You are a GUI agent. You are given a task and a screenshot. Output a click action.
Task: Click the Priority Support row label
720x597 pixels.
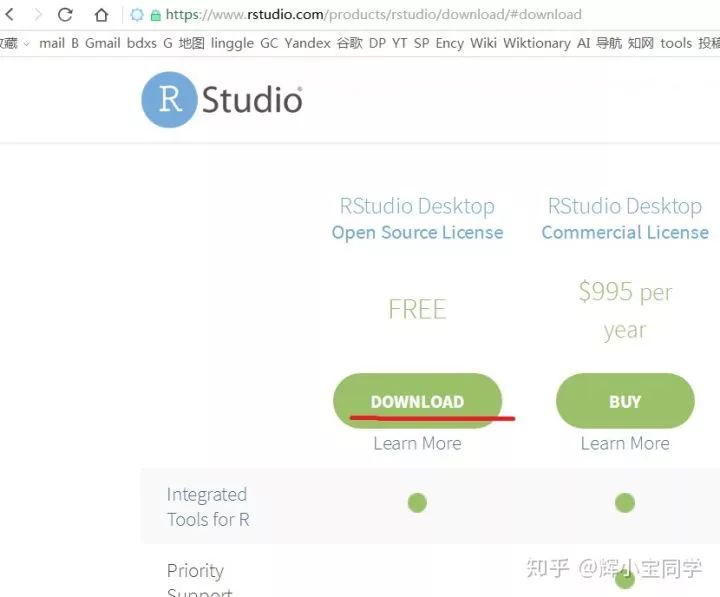200,579
